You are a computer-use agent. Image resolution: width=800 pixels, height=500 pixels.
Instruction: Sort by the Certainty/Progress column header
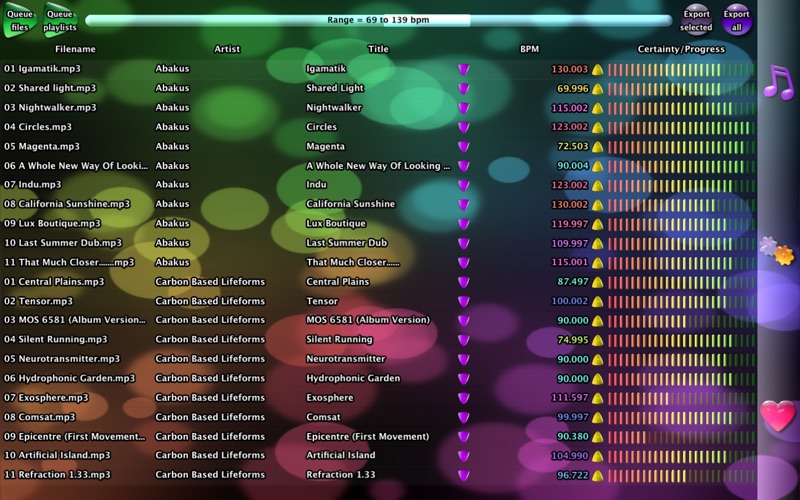click(681, 49)
